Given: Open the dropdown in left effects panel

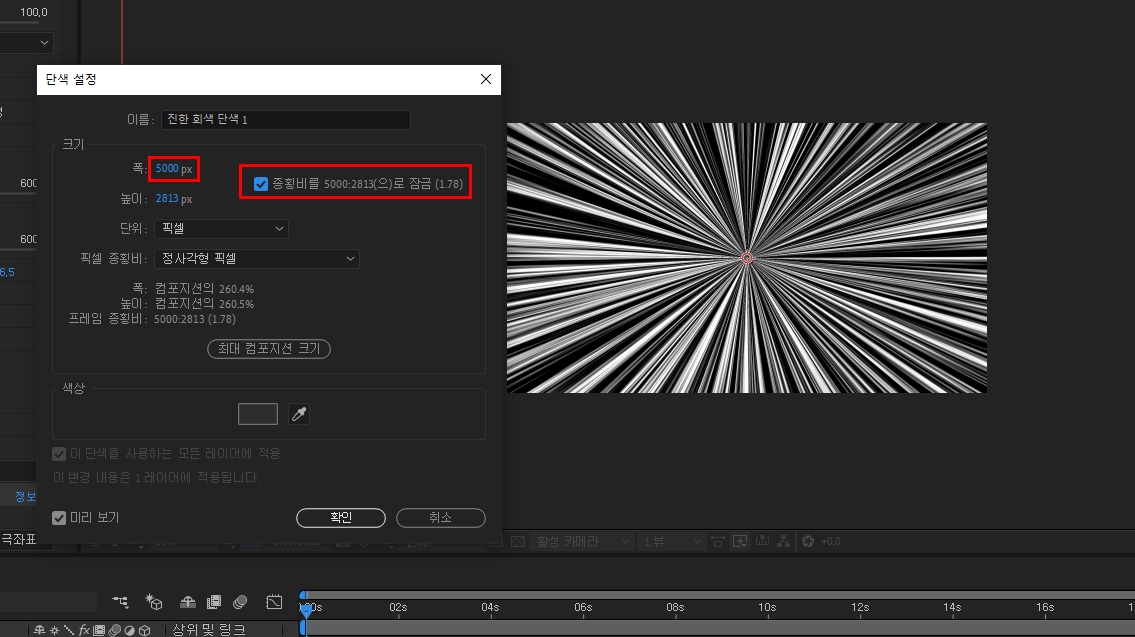Looking at the screenshot, I should [26, 43].
